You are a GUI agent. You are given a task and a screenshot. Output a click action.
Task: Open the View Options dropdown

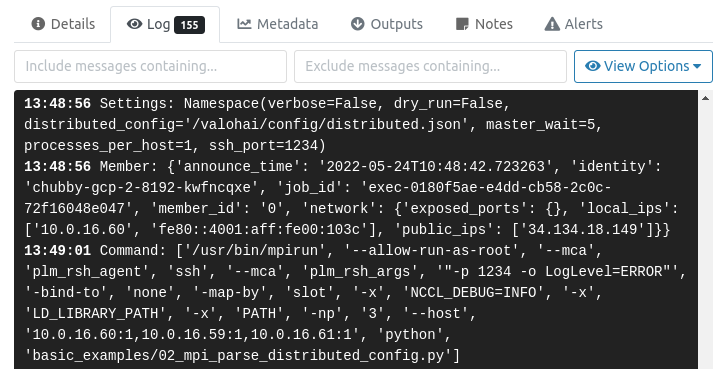(x=643, y=66)
